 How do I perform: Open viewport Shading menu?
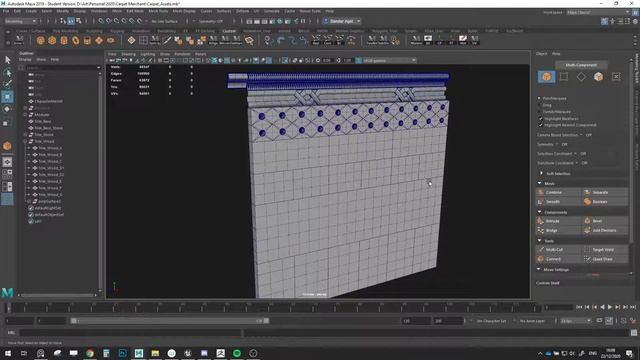pyautogui.click(x=128, y=54)
